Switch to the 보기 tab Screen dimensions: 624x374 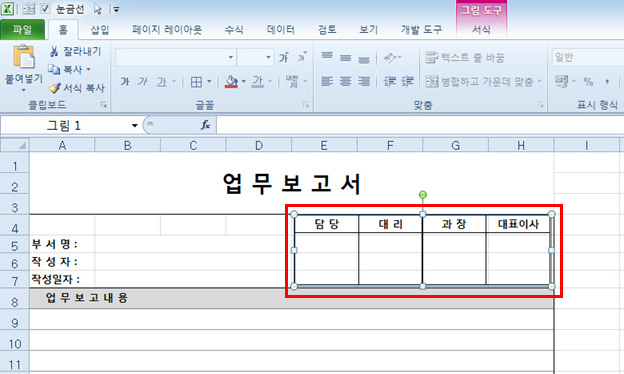tap(369, 29)
